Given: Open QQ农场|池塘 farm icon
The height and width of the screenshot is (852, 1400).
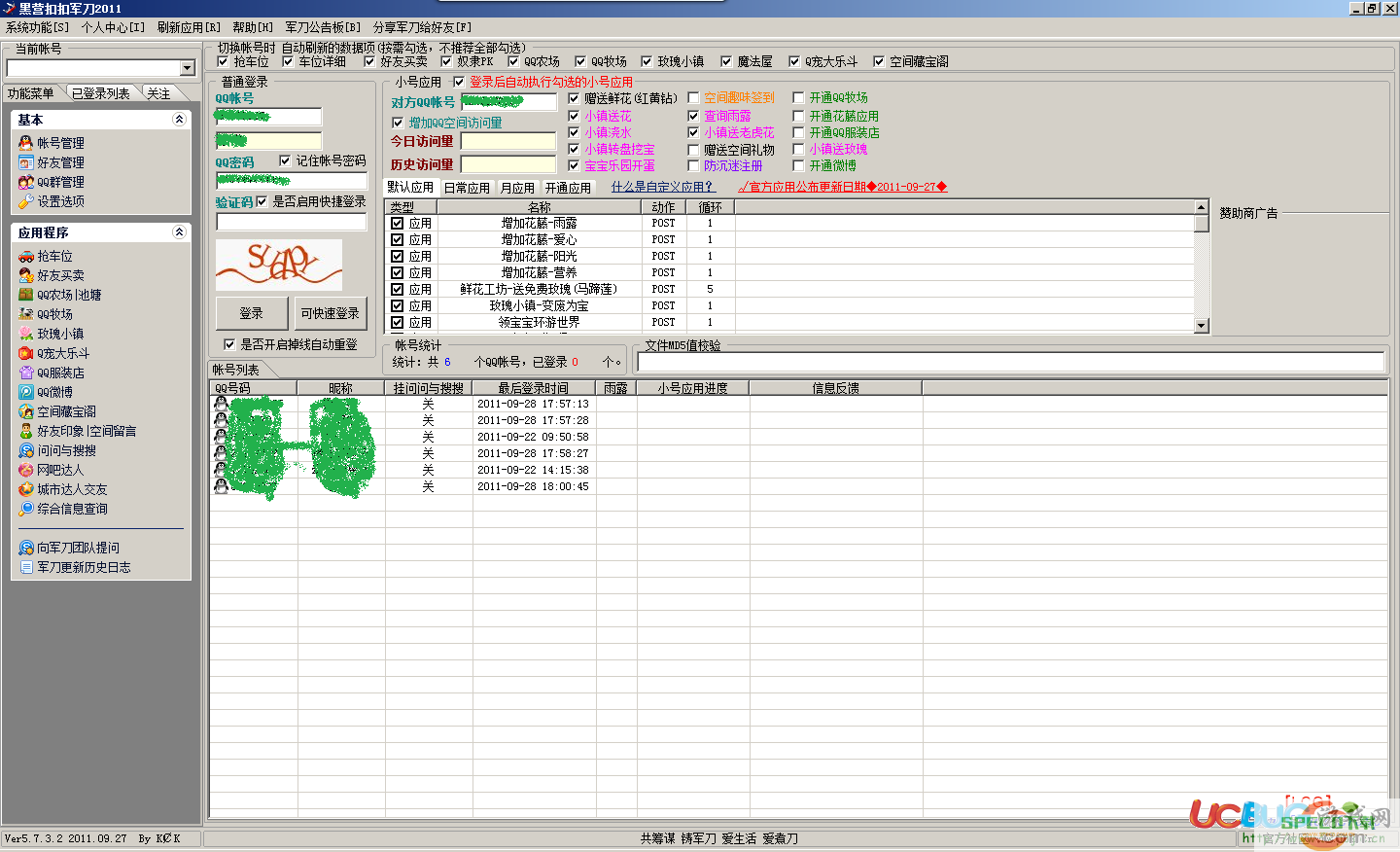Looking at the screenshot, I should (26, 295).
